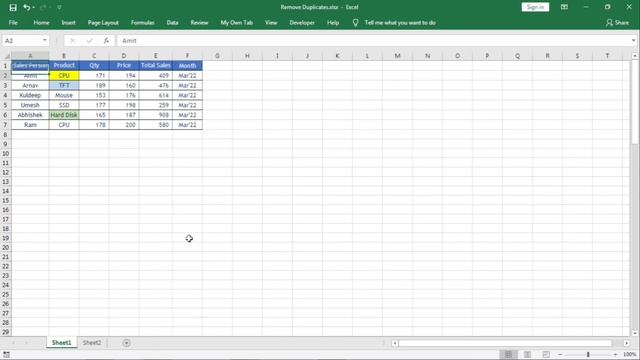The height and width of the screenshot is (360, 640).
Task: Click the Undo arrow icon
Action: coord(27,7)
